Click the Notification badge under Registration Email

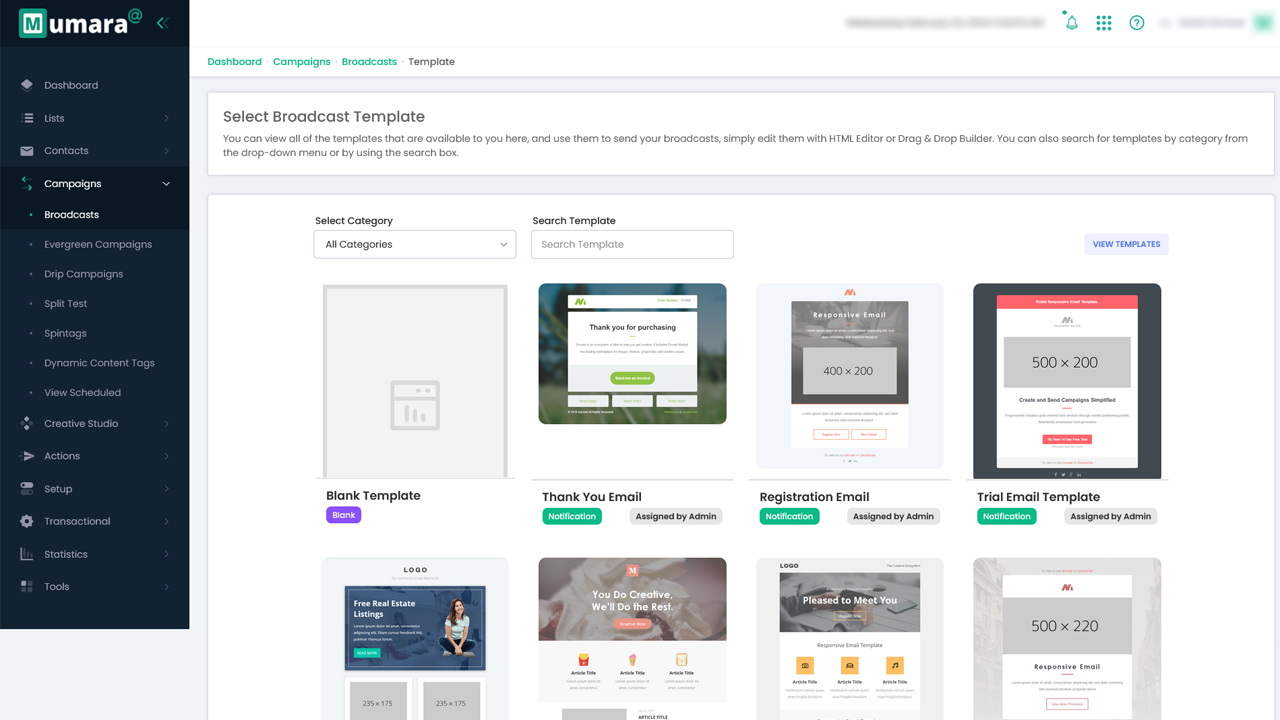789,516
